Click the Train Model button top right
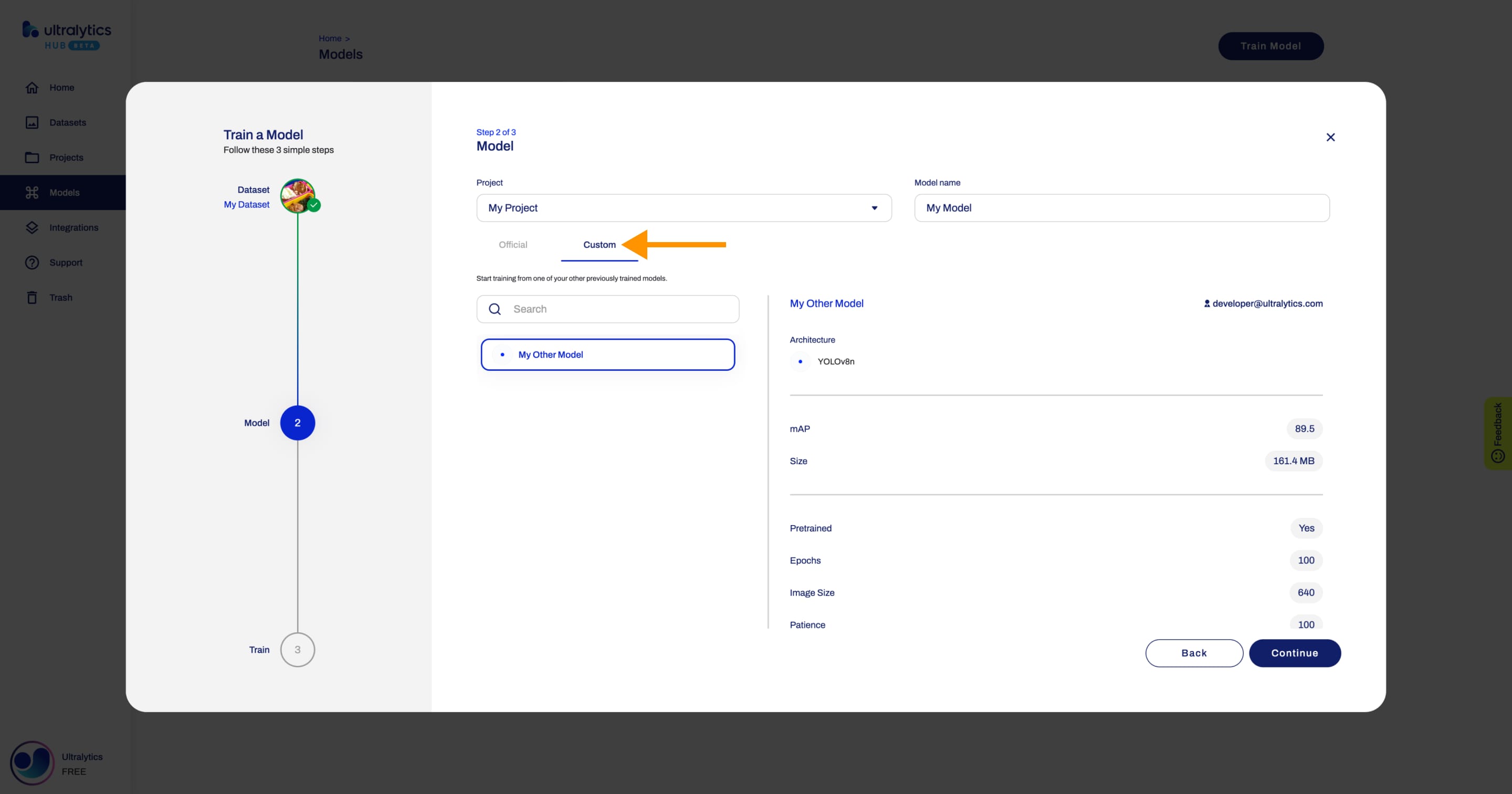Screen dimensions: 1512x794 (1270, 45)
